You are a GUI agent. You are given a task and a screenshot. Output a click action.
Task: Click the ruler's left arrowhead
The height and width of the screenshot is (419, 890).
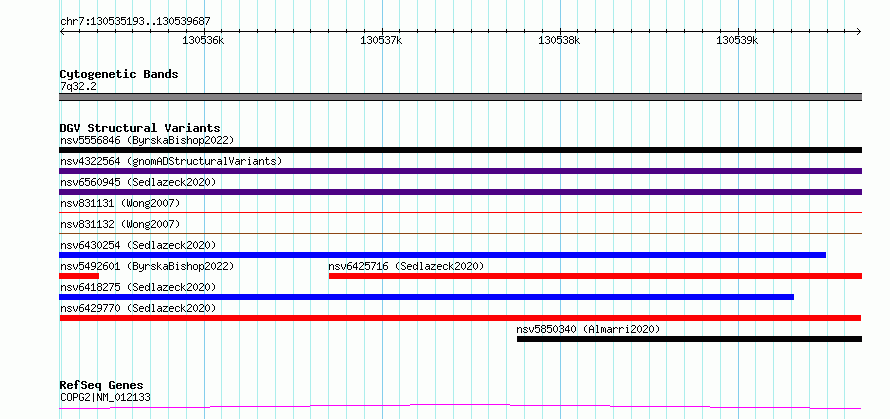coord(62,31)
